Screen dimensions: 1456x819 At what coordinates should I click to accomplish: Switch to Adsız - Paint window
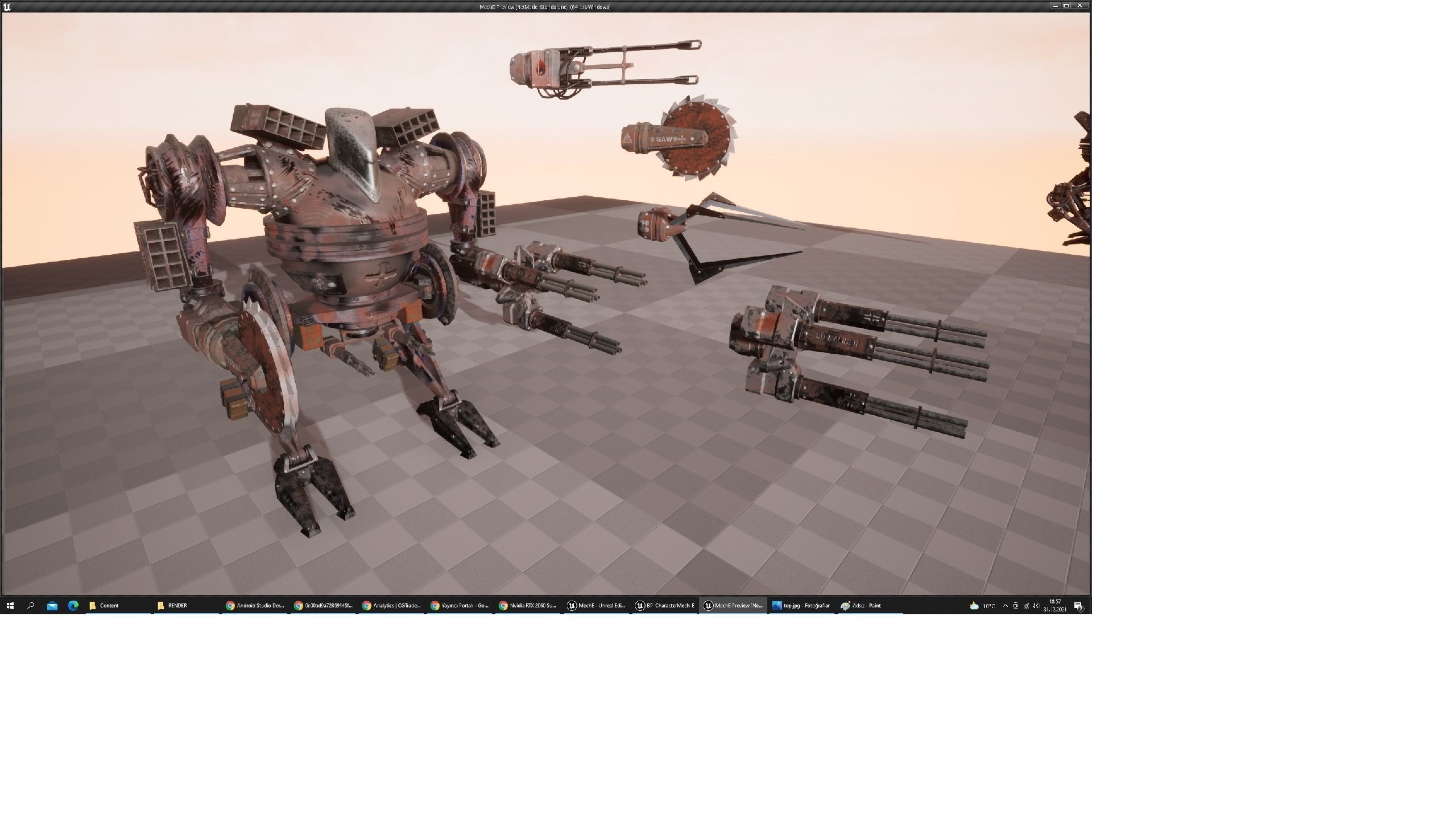click(869, 606)
